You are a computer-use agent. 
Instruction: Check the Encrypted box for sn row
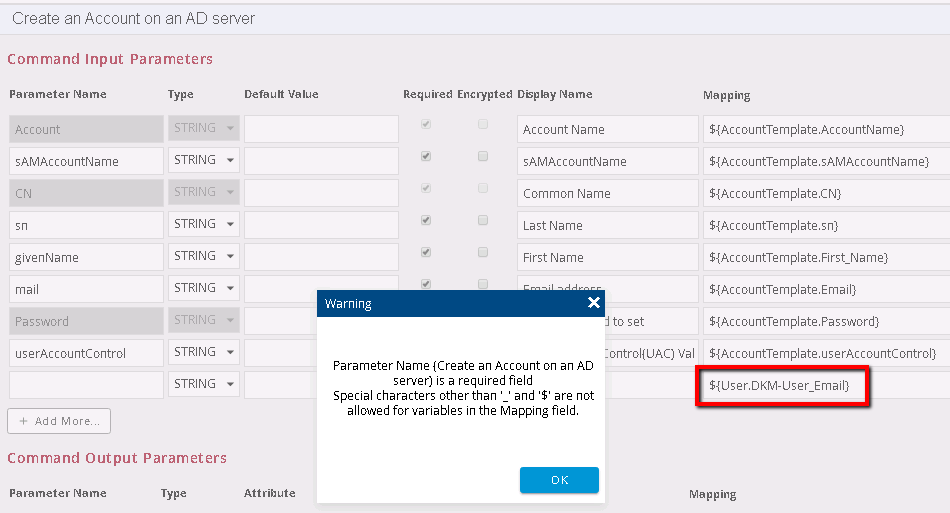click(x=483, y=221)
